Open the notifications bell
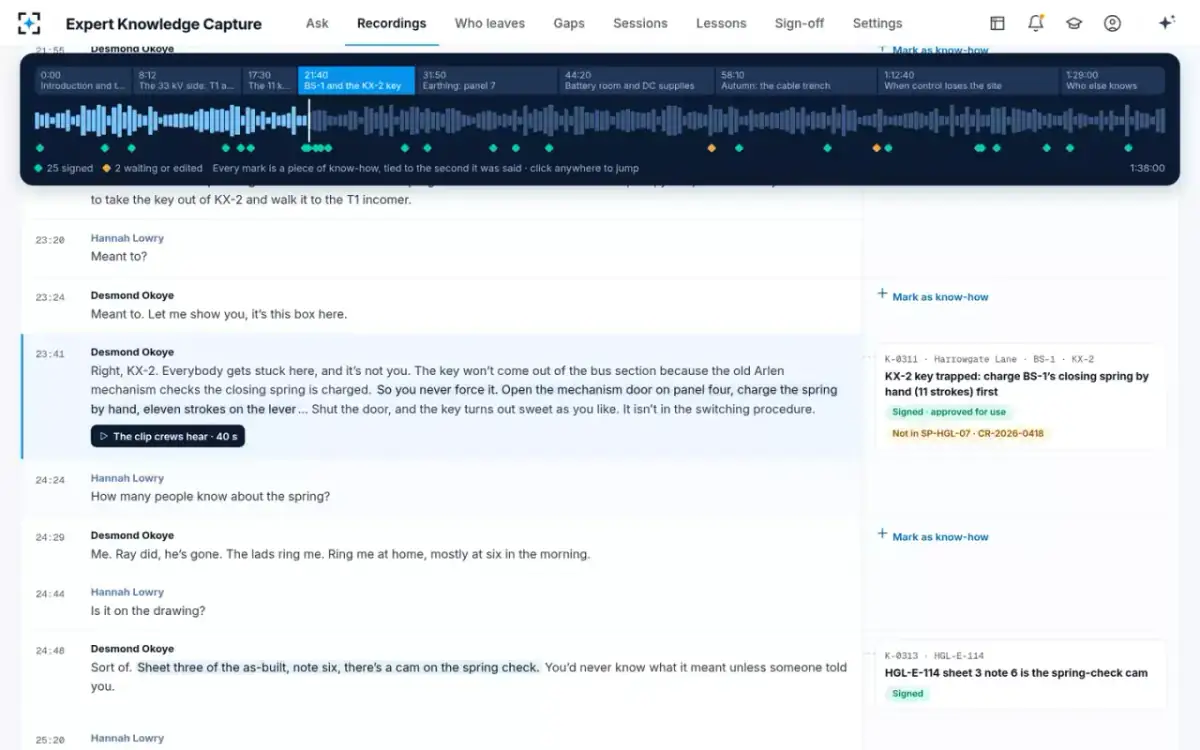Viewport: 1200px width, 750px height. 1036,23
